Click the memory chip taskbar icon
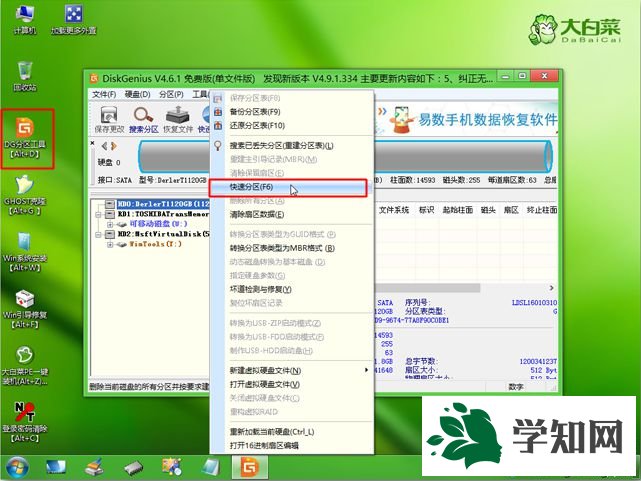Viewport: 641px width, 481px height. click(134, 468)
